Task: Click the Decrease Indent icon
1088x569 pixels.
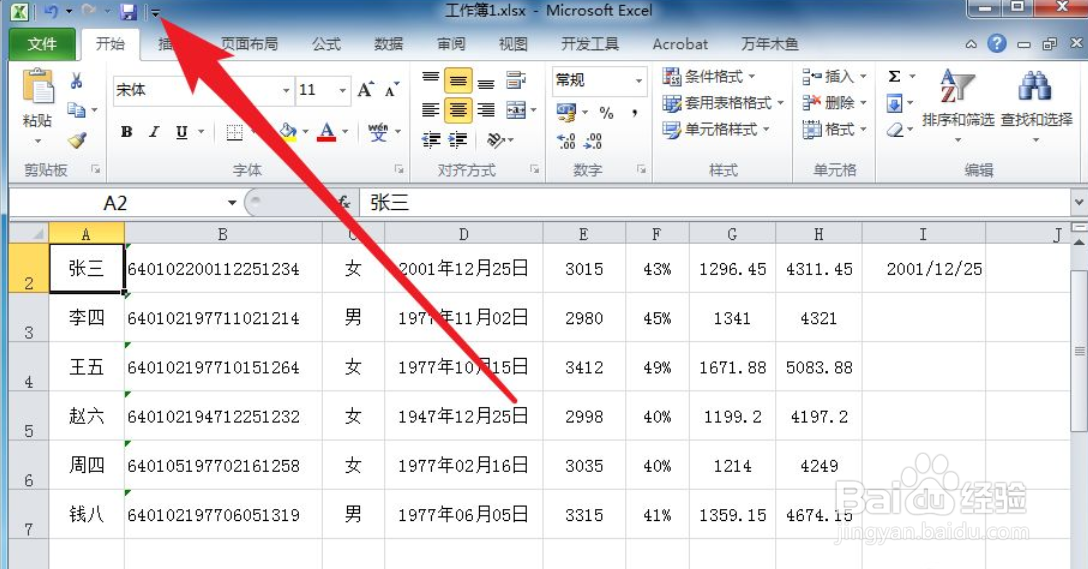Action: pos(431,140)
